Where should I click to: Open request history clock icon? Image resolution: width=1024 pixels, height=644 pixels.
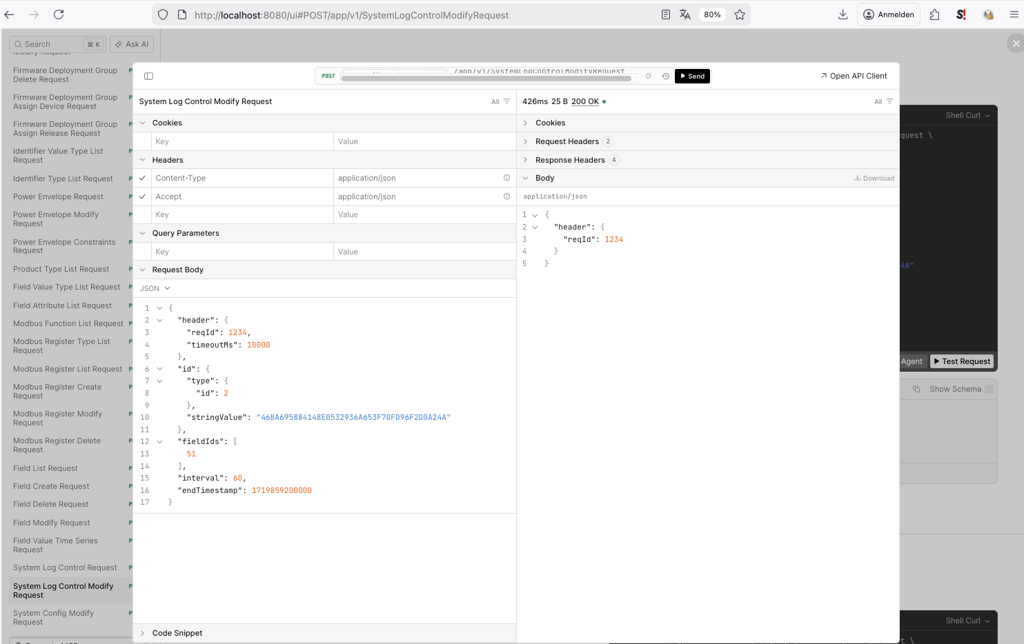click(x=665, y=76)
